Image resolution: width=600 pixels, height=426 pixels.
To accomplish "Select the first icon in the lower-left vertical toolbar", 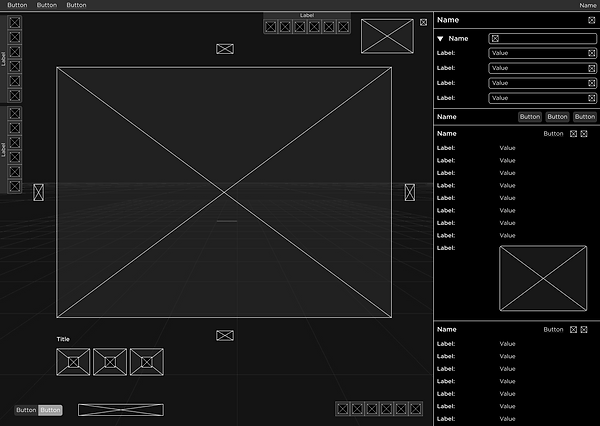I will (15, 113).
